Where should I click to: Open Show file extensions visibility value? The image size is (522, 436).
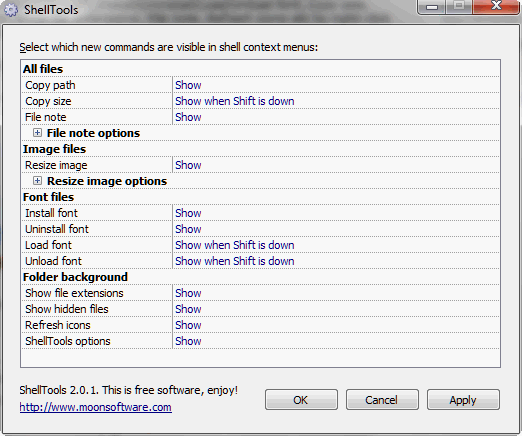[x=336, y=293]
